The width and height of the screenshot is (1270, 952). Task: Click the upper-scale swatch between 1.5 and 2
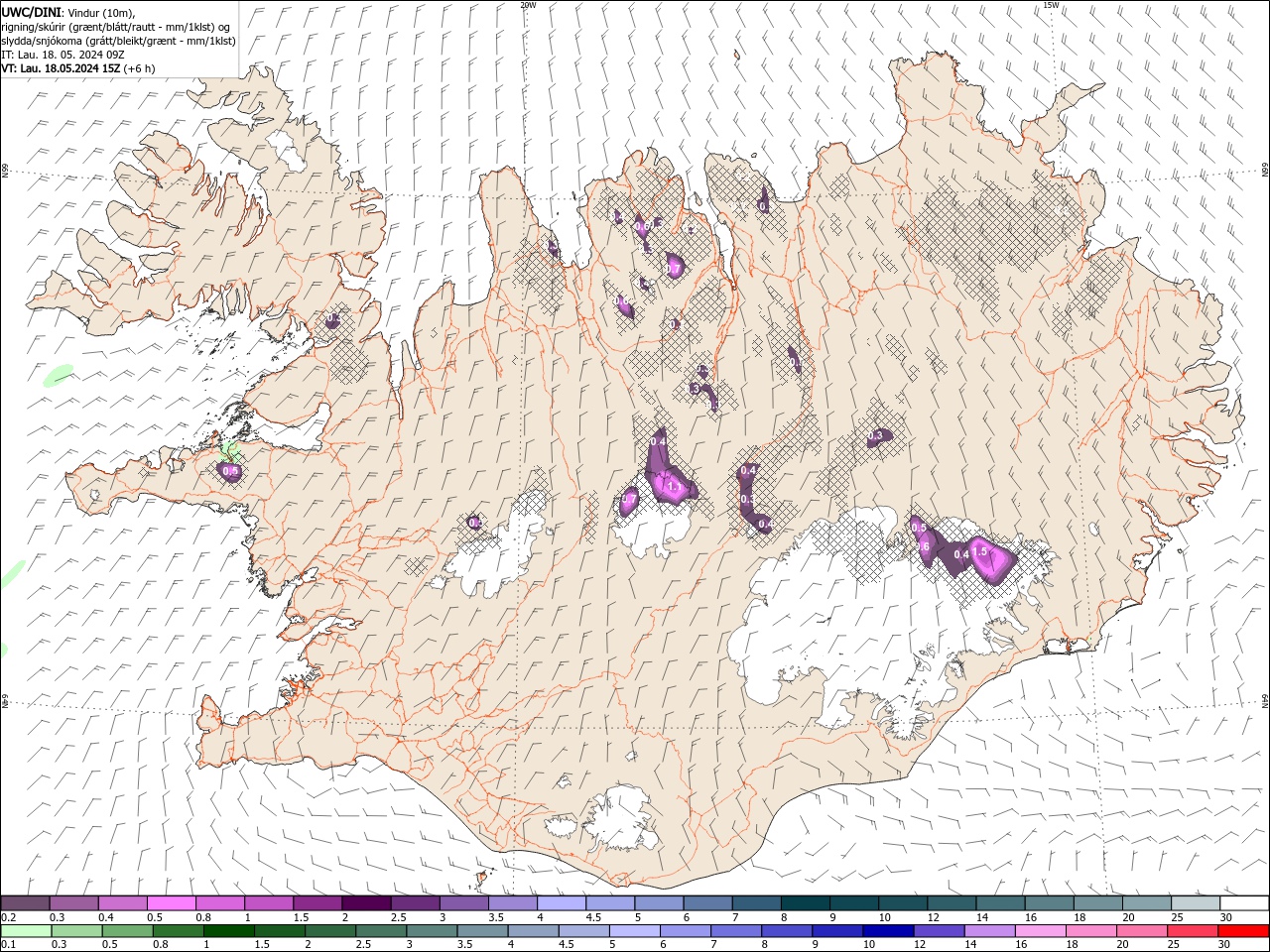click(317, 903)
